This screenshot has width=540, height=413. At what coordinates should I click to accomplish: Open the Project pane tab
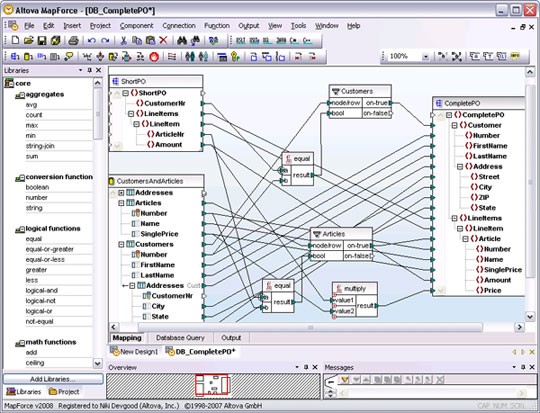pos(64,392)
